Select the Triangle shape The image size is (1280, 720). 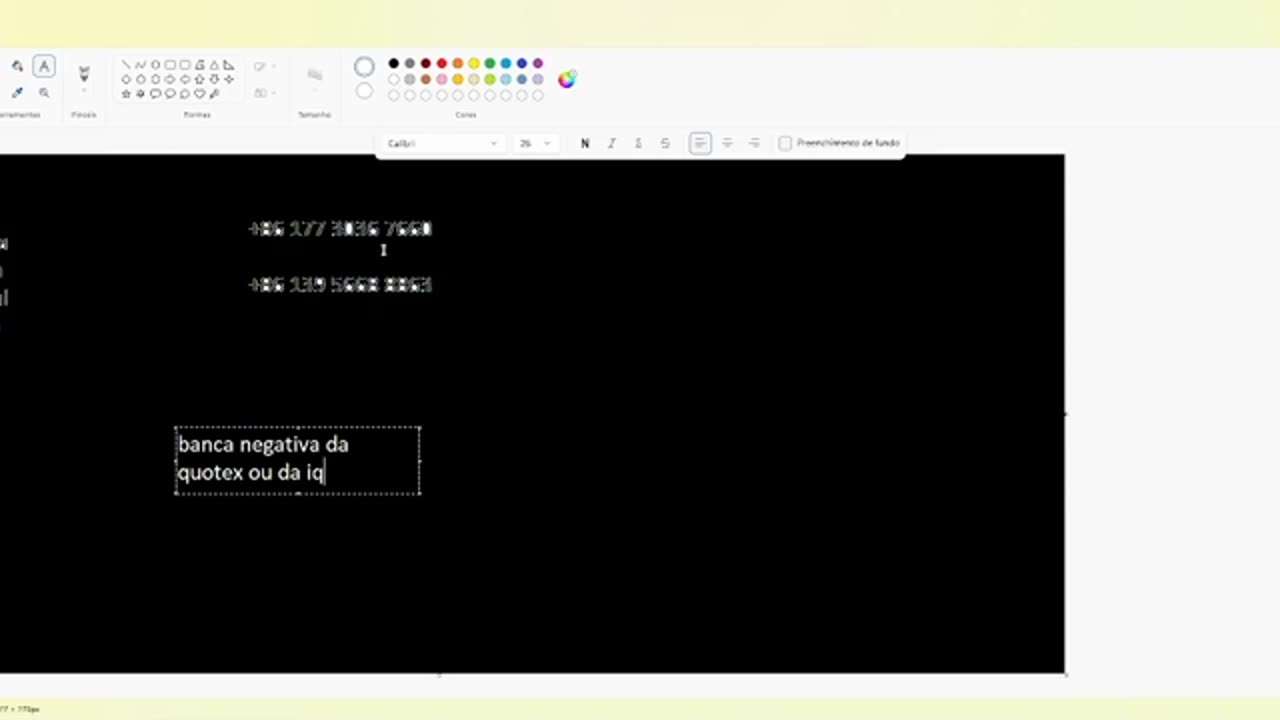(214, 65)
